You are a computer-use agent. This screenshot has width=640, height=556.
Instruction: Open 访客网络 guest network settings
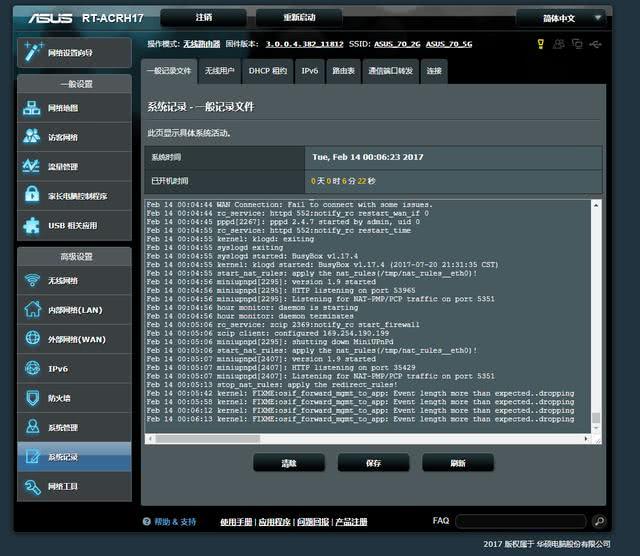pos(75,137)
